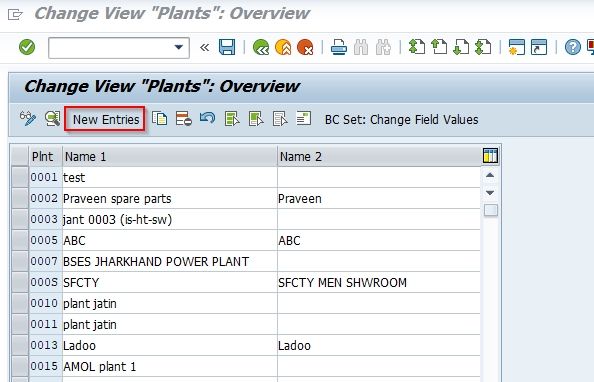Click the yellow Exit icon

coord(283,47)
